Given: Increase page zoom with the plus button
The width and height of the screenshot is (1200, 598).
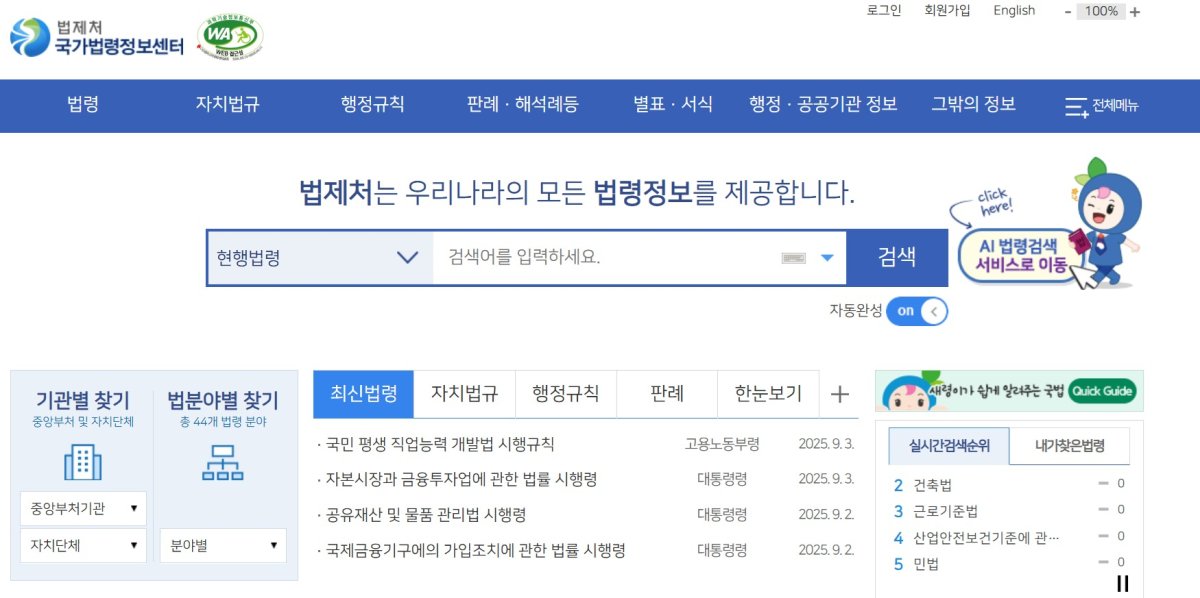Looking at the screenshot, I should click(x=1134, y=12).
